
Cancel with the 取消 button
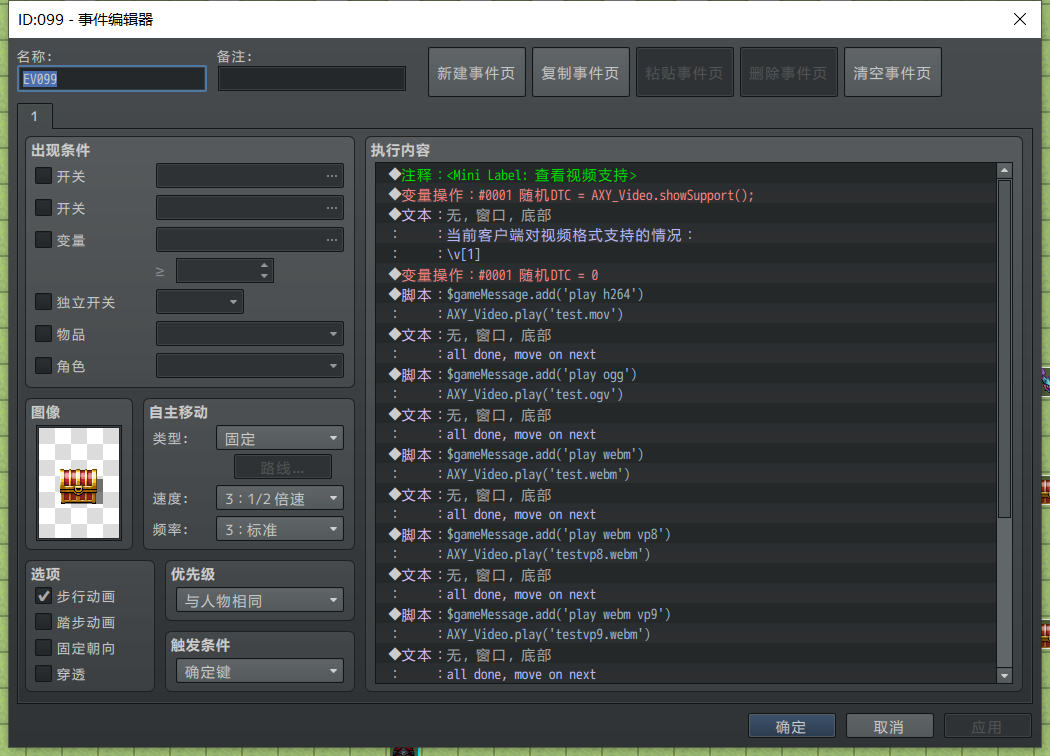(x=889, y=727)
